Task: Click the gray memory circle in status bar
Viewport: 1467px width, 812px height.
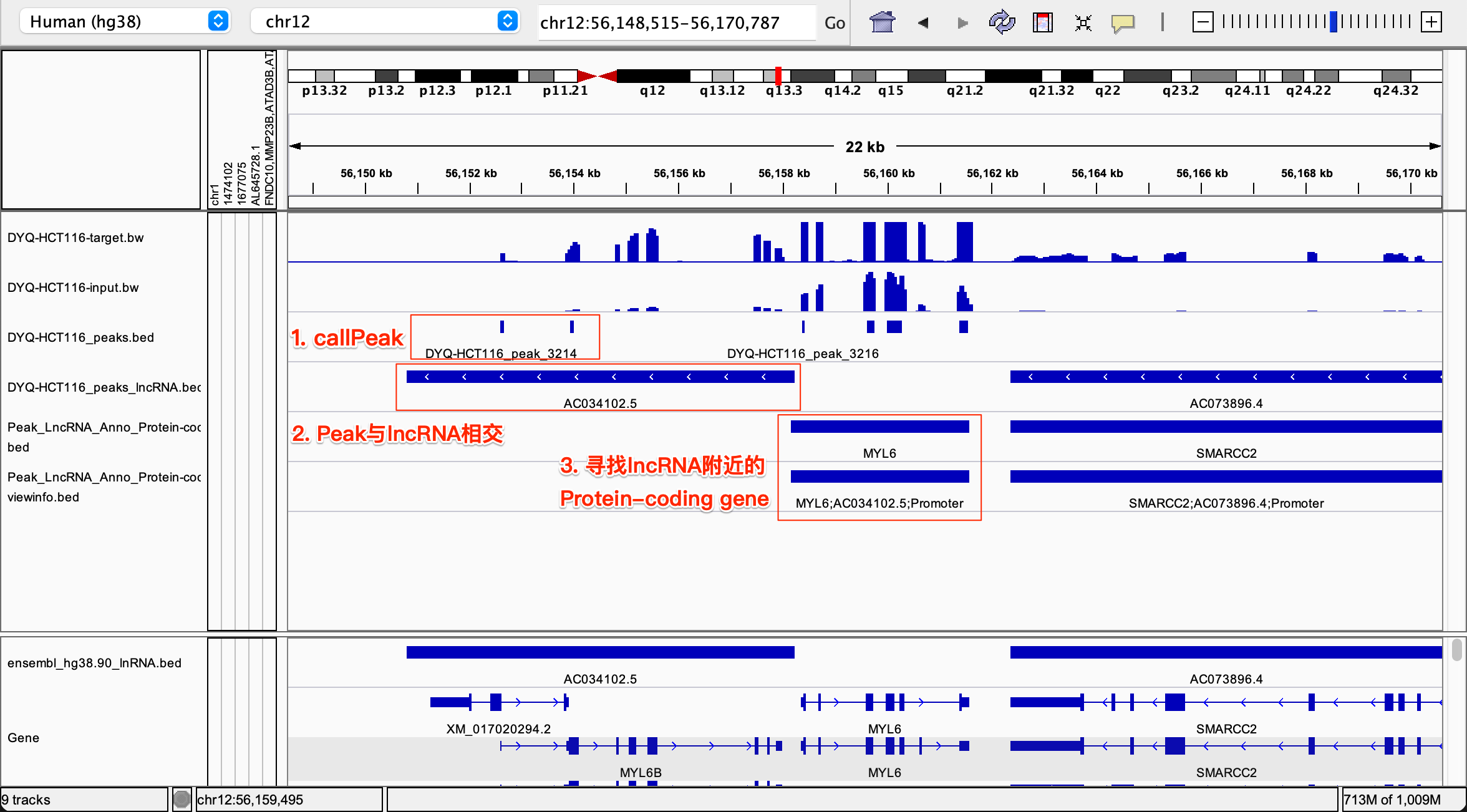Action: click(182, 799)
